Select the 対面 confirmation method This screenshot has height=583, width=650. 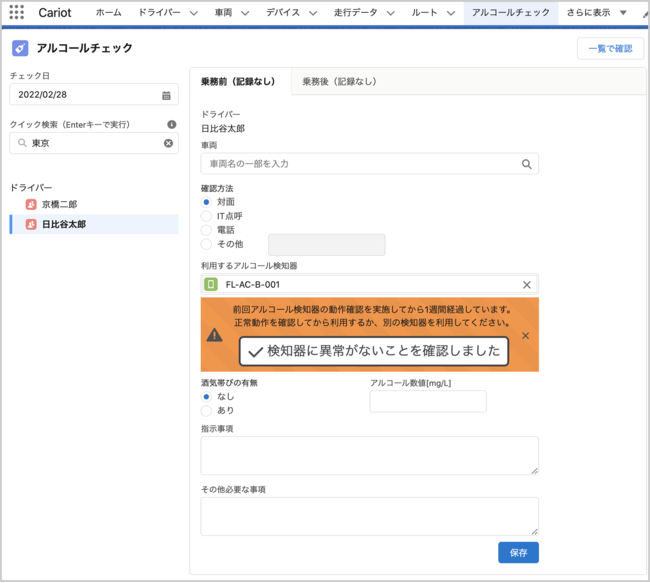click(x=207, y=202)
